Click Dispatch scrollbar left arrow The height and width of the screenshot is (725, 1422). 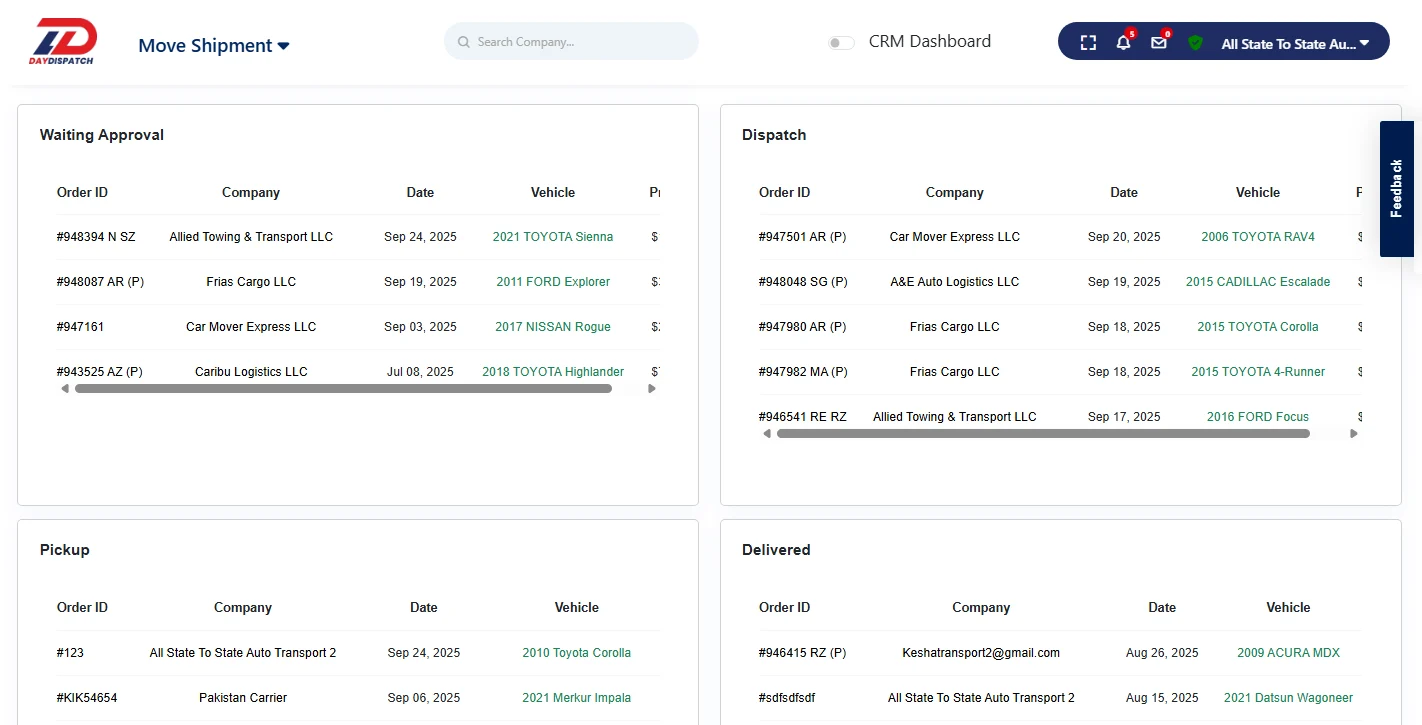(x=767, y=433)
